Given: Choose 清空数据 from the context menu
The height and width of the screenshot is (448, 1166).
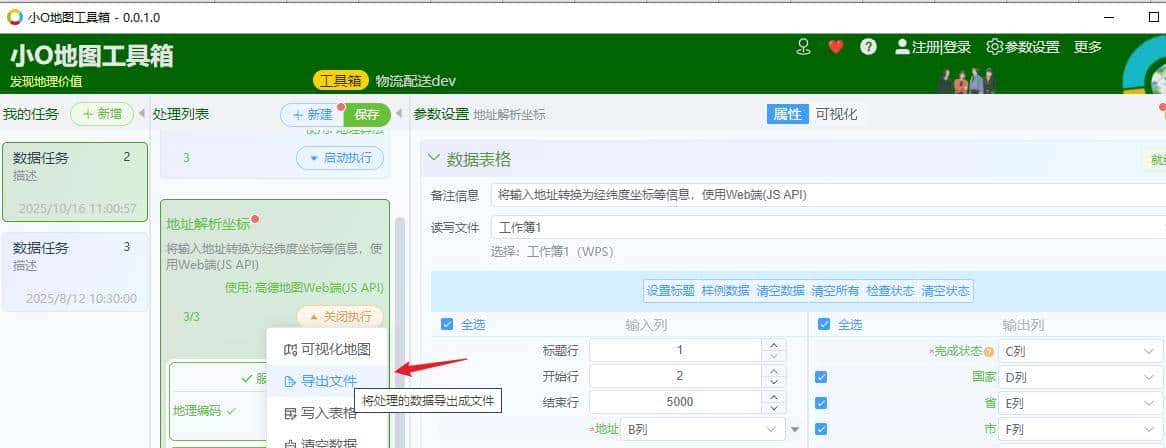Looking at the screenshot, I should click(x=327, y=442).
